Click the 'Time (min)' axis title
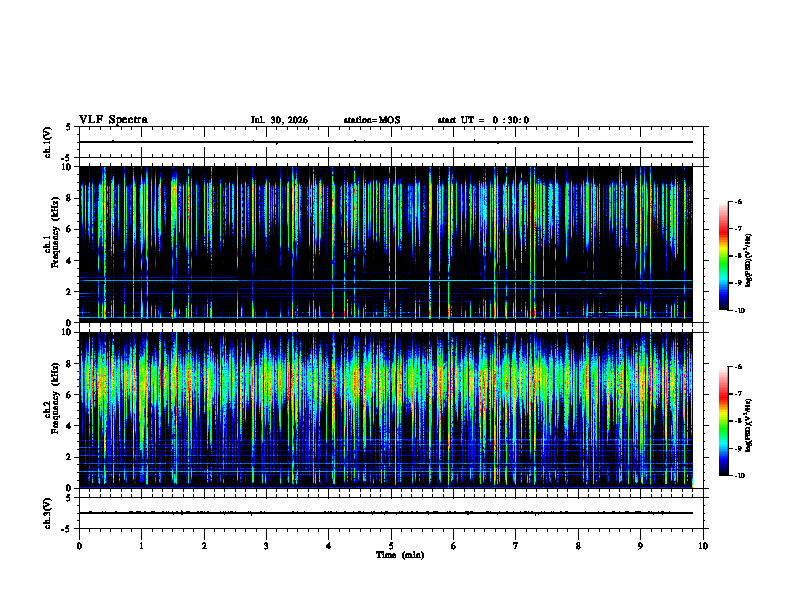This screenshot has height=612, width=792. [x=400, y=555]
